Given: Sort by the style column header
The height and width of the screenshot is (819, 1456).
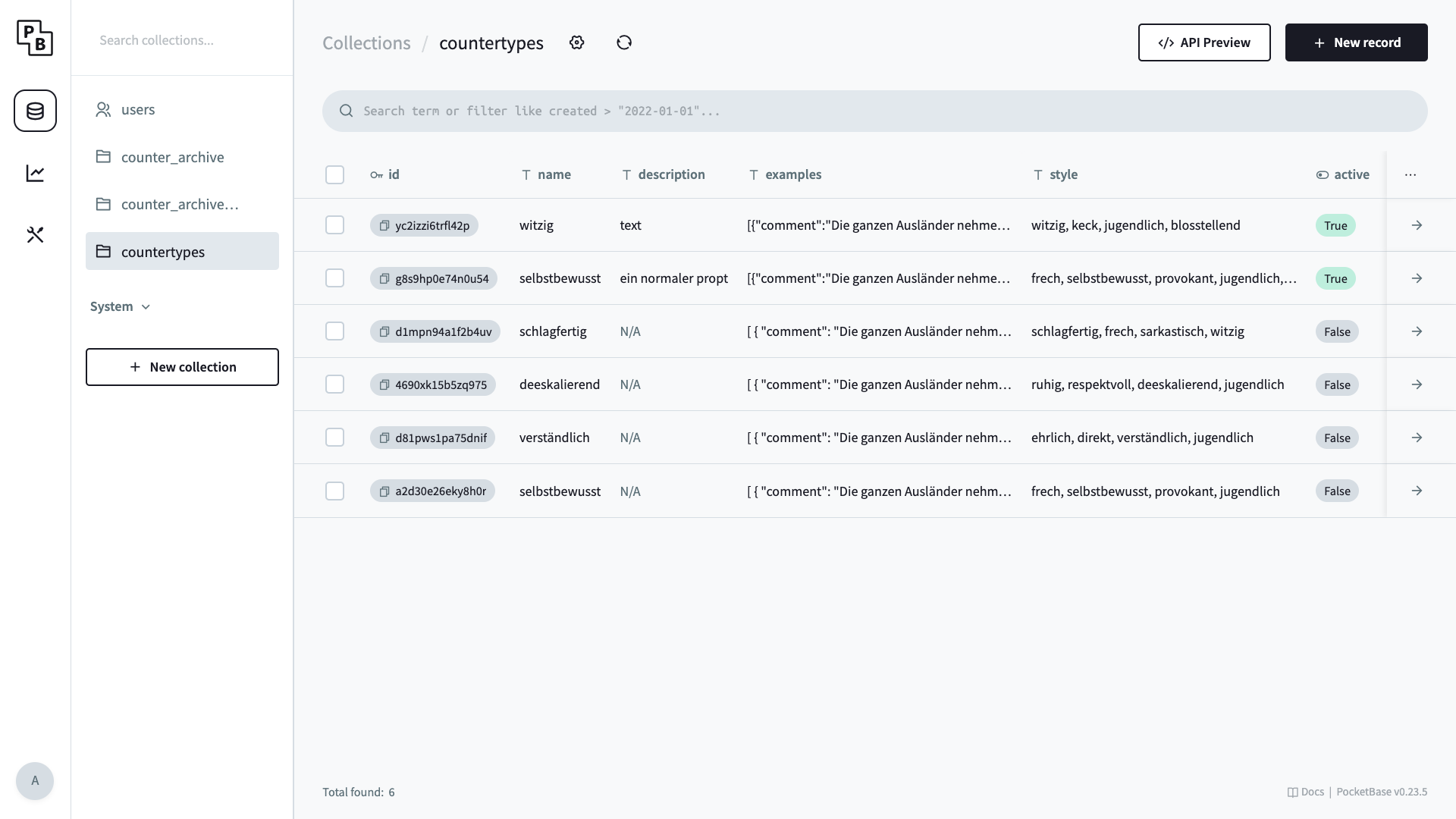Looking at the screenshot, I should coord(1056,174).
